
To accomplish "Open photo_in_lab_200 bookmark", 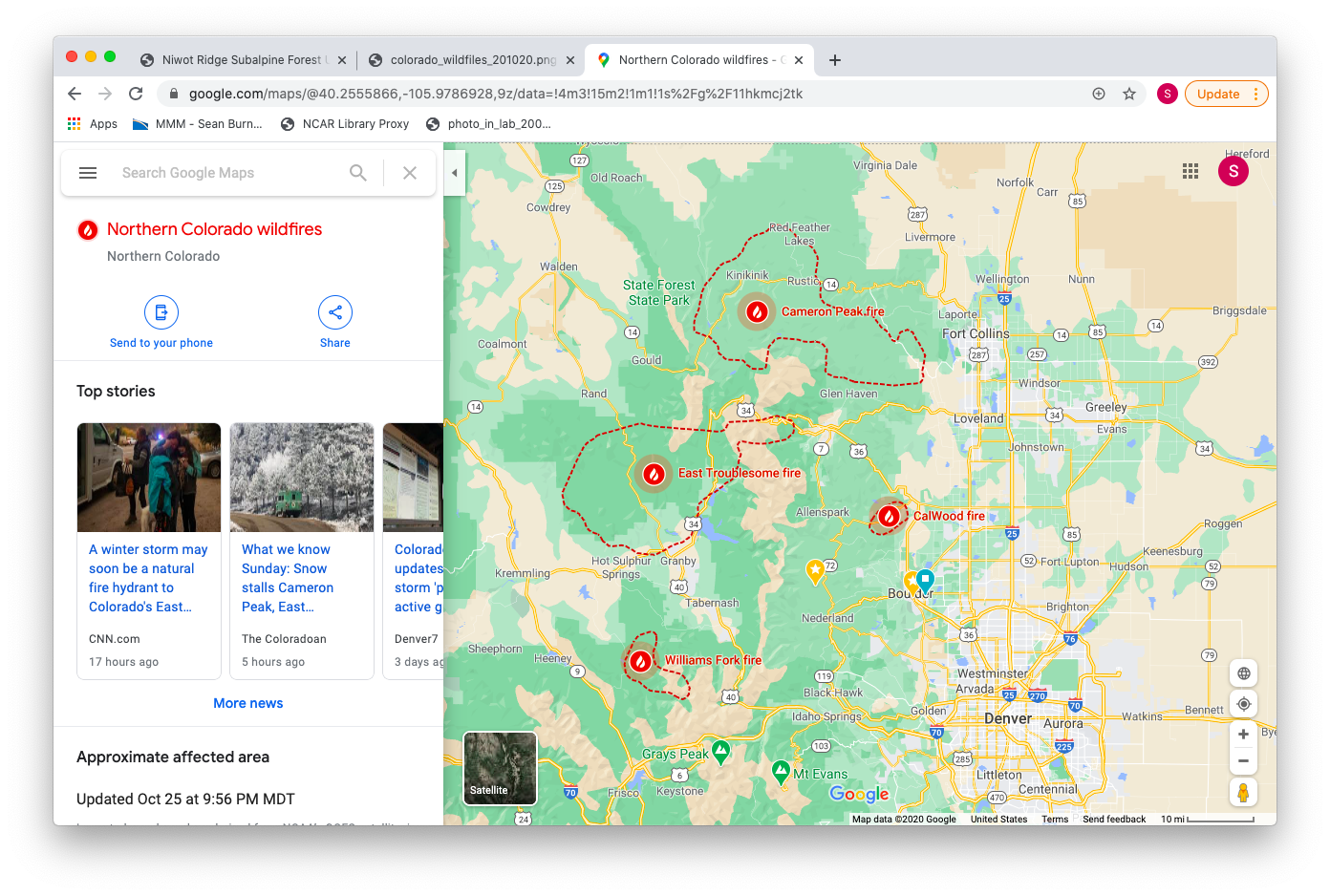I will tap(488, 124).
